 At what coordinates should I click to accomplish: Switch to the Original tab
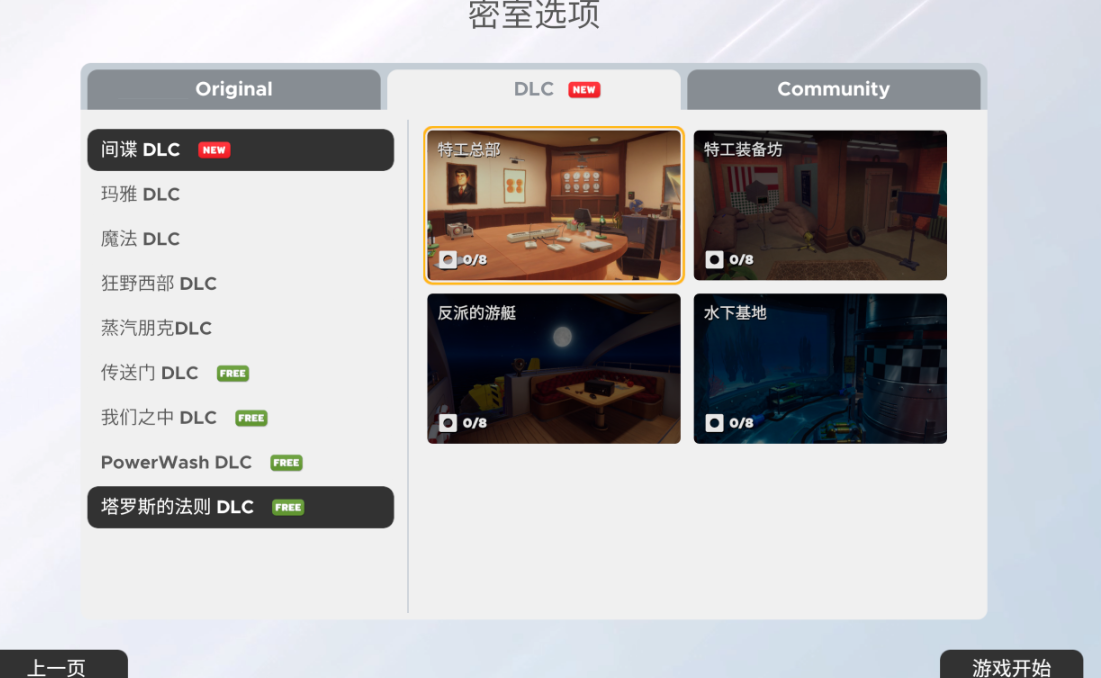[x=234, y=89]
